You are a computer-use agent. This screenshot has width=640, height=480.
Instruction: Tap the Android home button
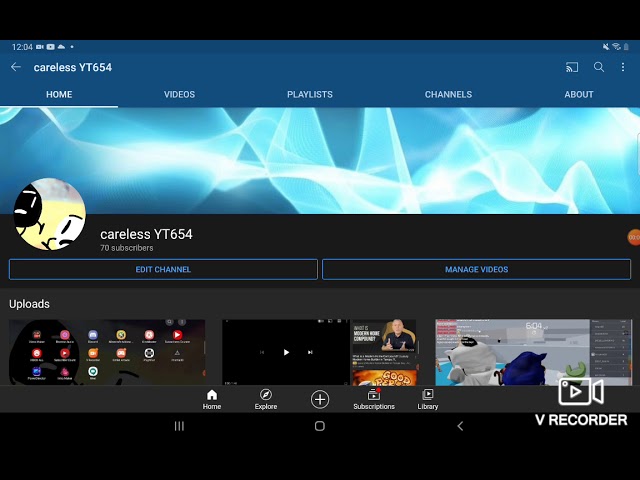click(320, 426)
